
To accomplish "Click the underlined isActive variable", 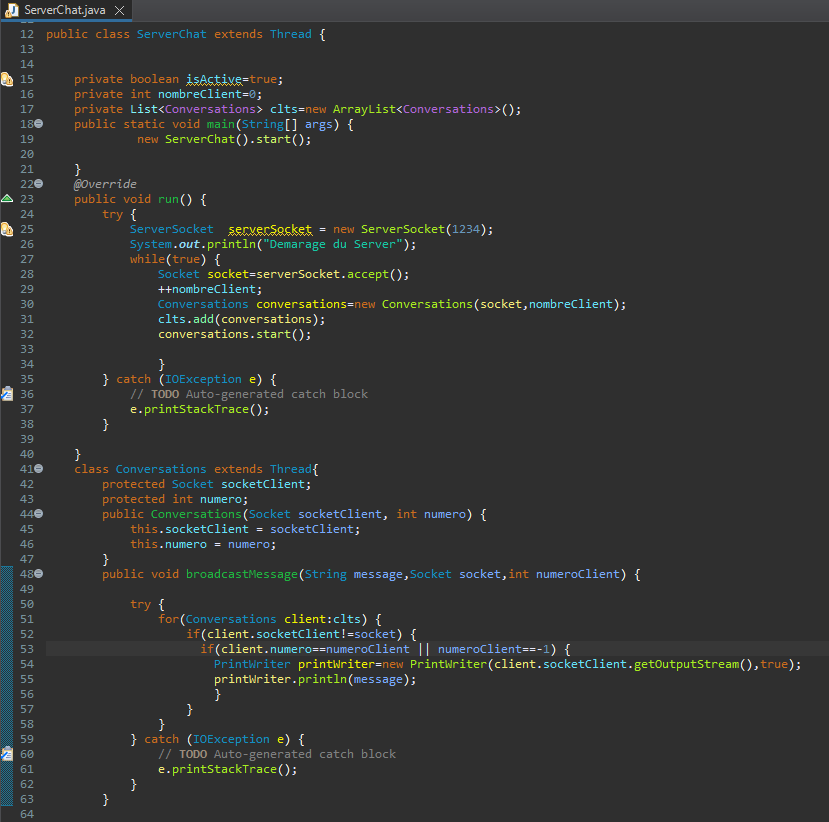I will pos(214,79).
